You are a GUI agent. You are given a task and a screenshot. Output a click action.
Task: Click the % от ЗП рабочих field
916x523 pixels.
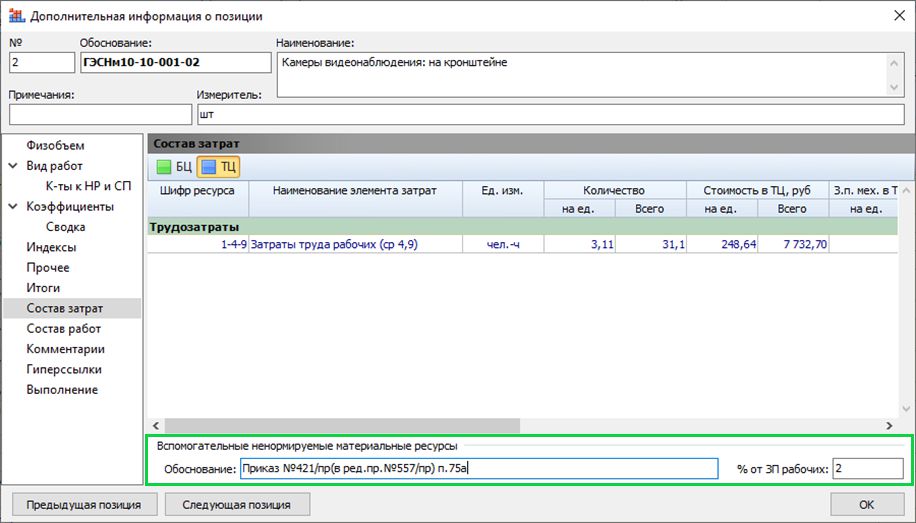868,469
